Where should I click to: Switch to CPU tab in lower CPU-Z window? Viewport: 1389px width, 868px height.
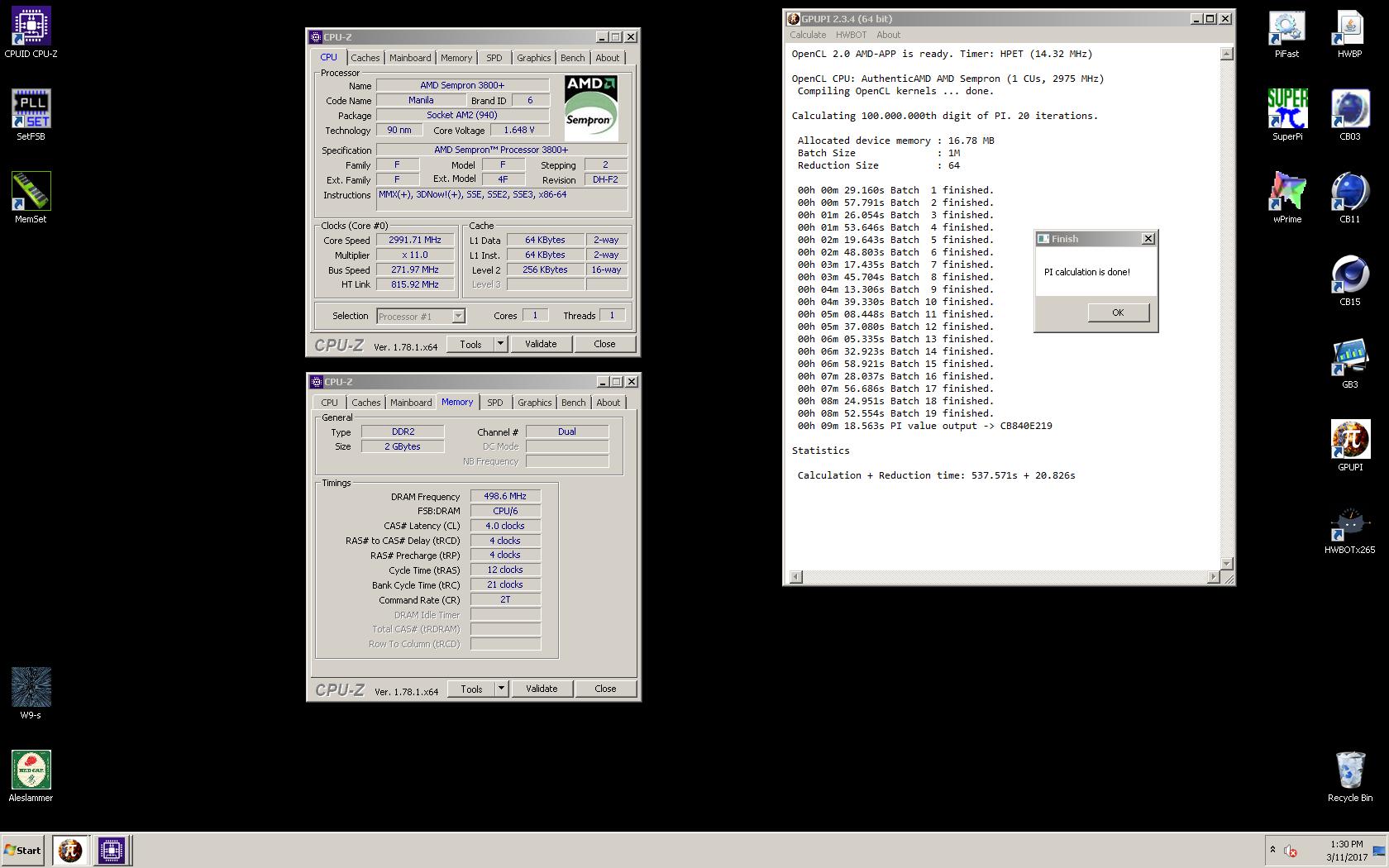click(329, 403)
